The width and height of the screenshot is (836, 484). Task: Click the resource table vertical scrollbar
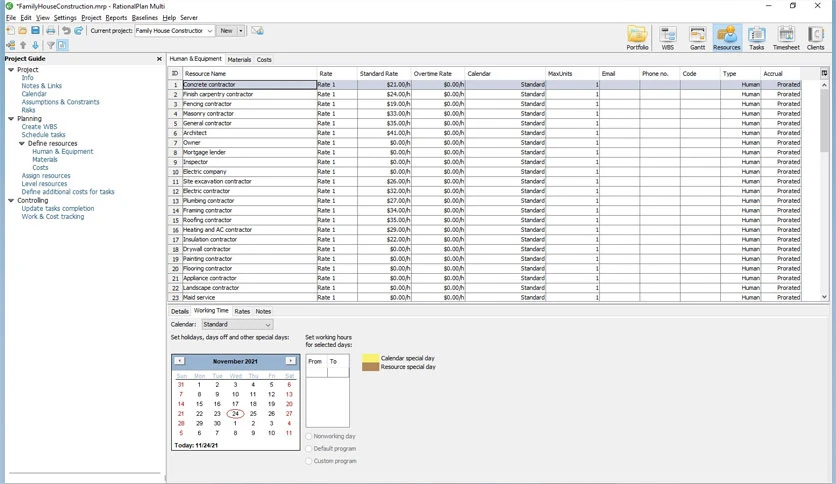click(824, 120)
